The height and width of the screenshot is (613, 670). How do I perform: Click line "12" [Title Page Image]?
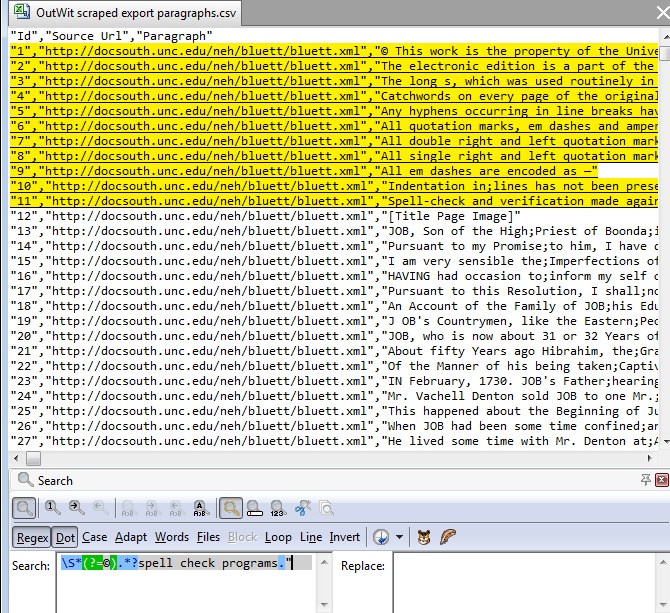265,216
